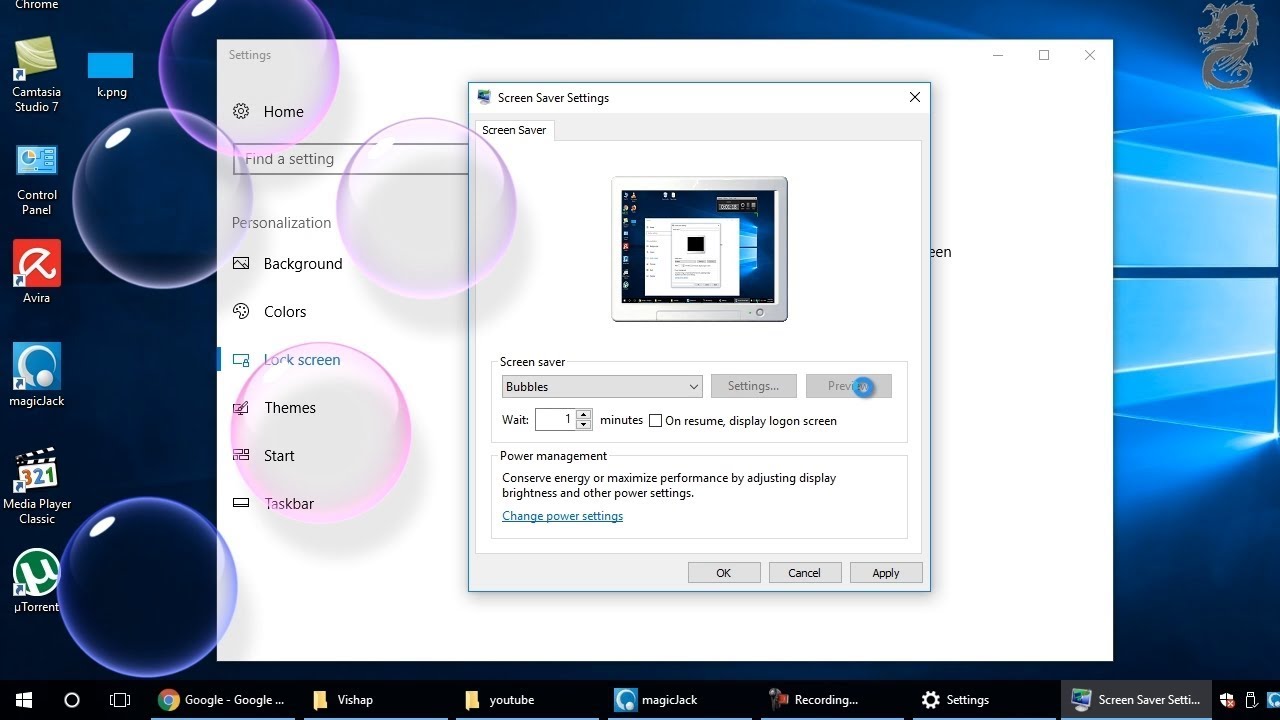
Task: Click the Screen Saver Settings title bar icon
Action: click(x=484, y=97)
